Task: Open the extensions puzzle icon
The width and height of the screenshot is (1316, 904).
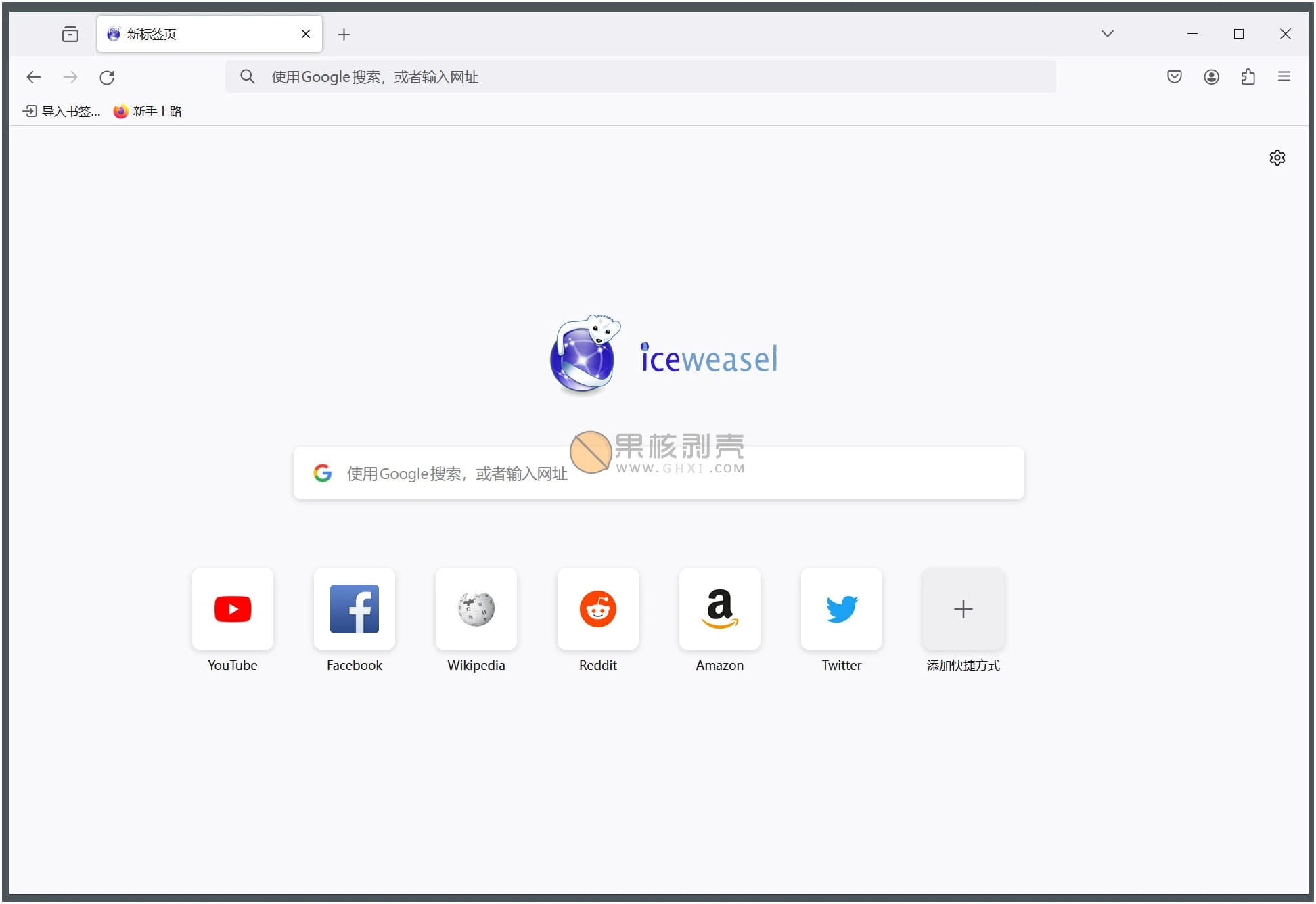Action: (x=1248, y=77)
